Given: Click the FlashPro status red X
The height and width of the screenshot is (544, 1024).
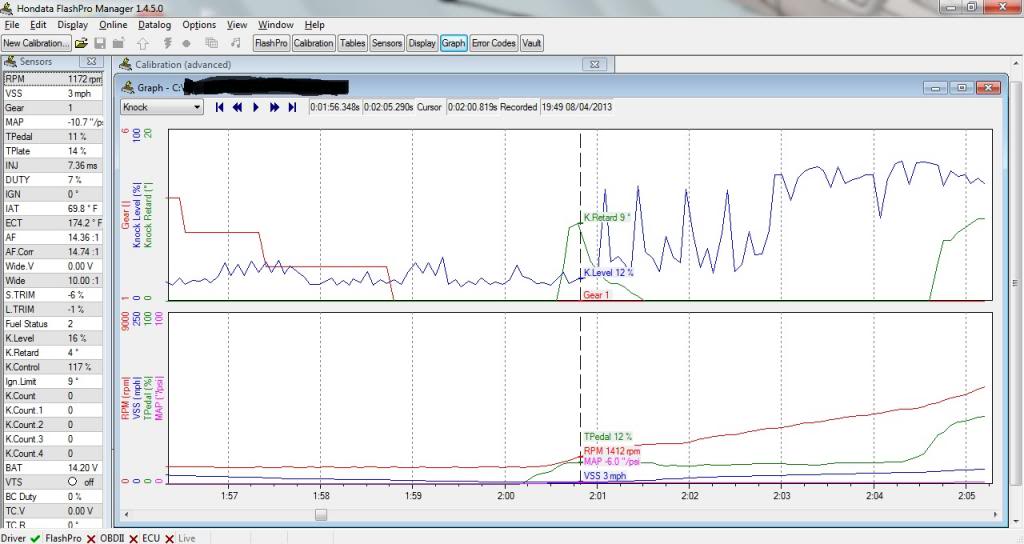Looking at the screenshot, I should coord(91,539).
